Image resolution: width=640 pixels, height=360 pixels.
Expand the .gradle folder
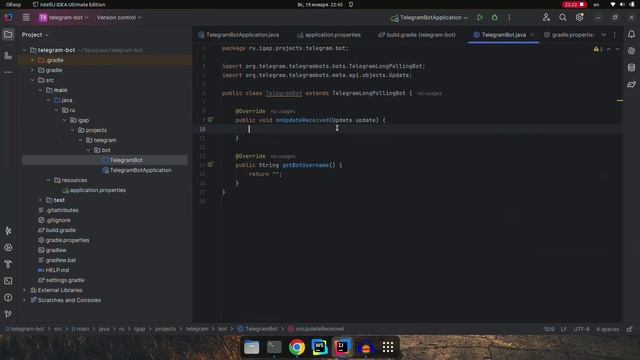[32, 60]
